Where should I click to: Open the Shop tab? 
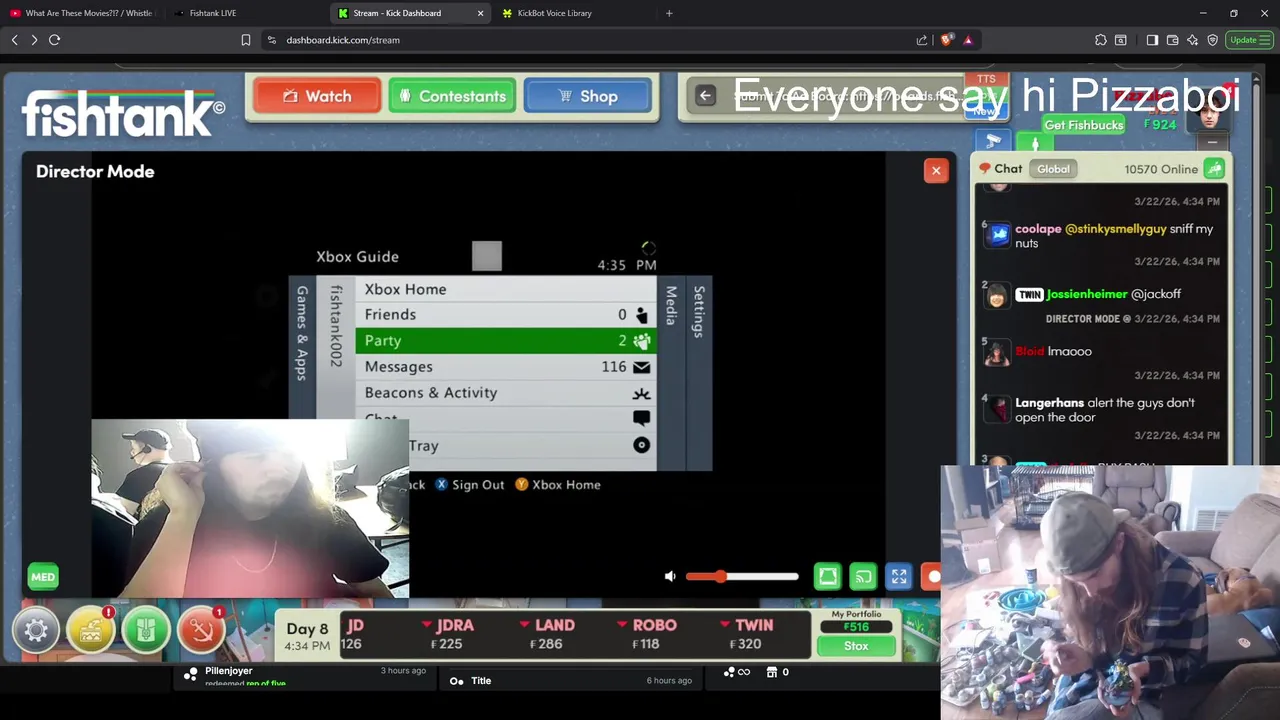[587, 97]
